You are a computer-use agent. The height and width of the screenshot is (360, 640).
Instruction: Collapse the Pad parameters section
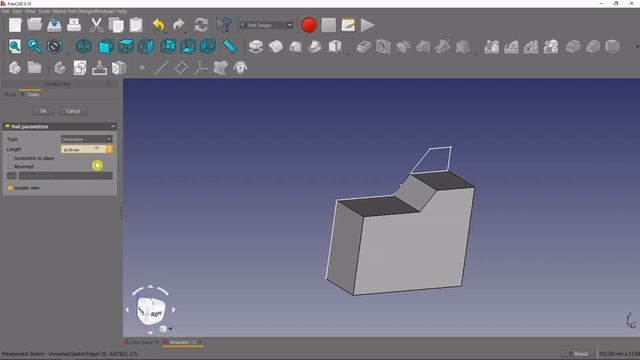(113, 127)
